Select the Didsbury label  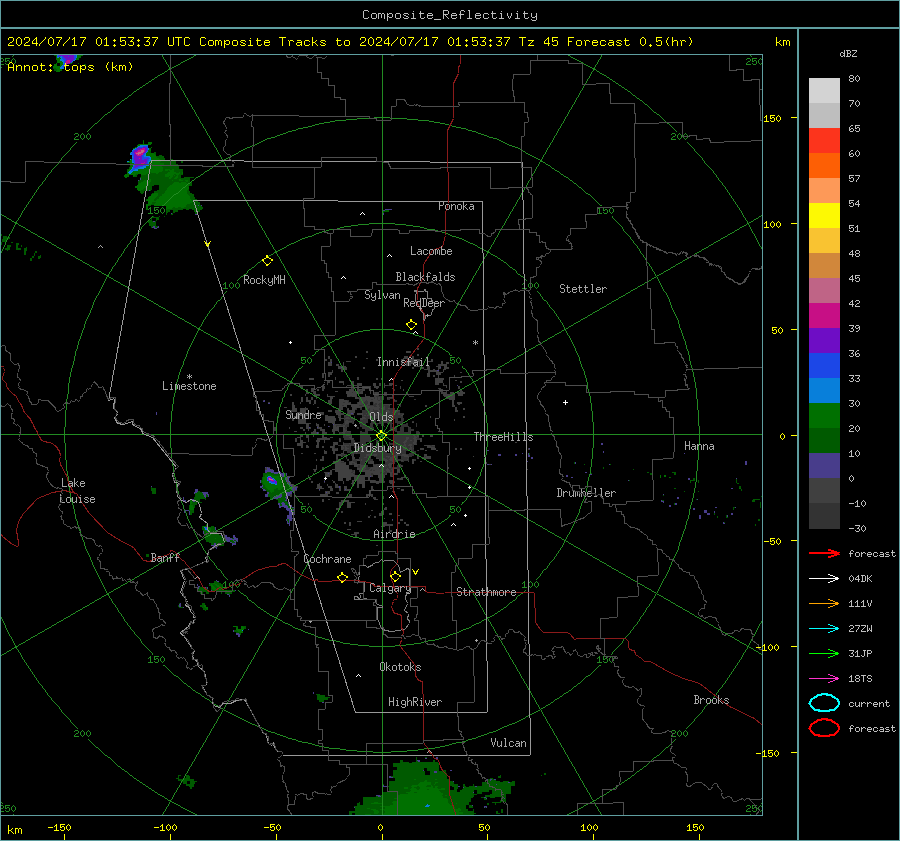pos(377,448)
